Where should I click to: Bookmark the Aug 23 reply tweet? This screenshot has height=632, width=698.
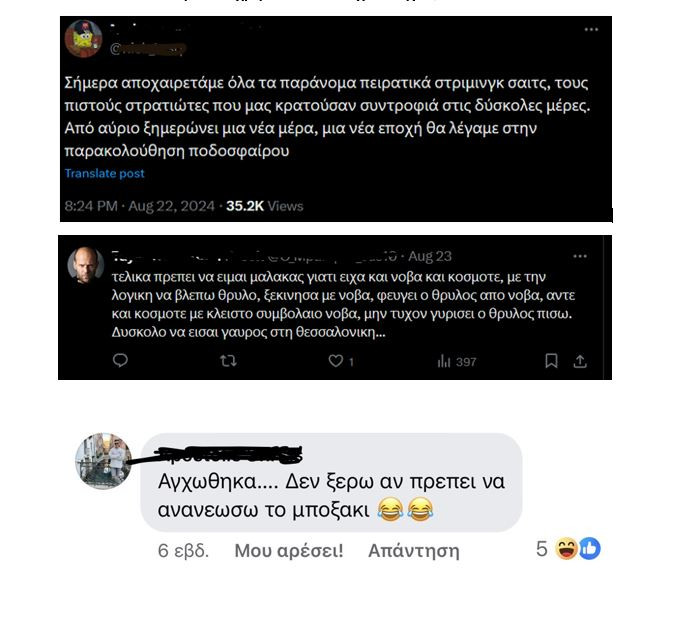[552, 361]
